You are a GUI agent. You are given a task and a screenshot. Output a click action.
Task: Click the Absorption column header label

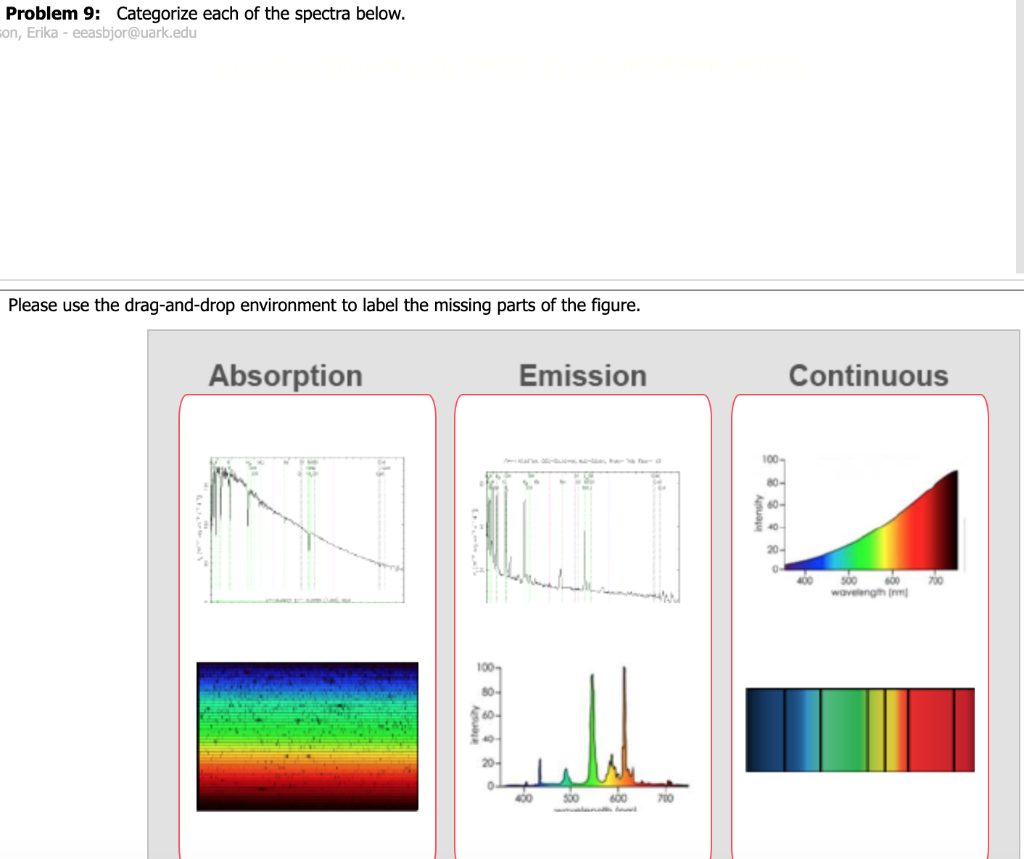[285, 376]
